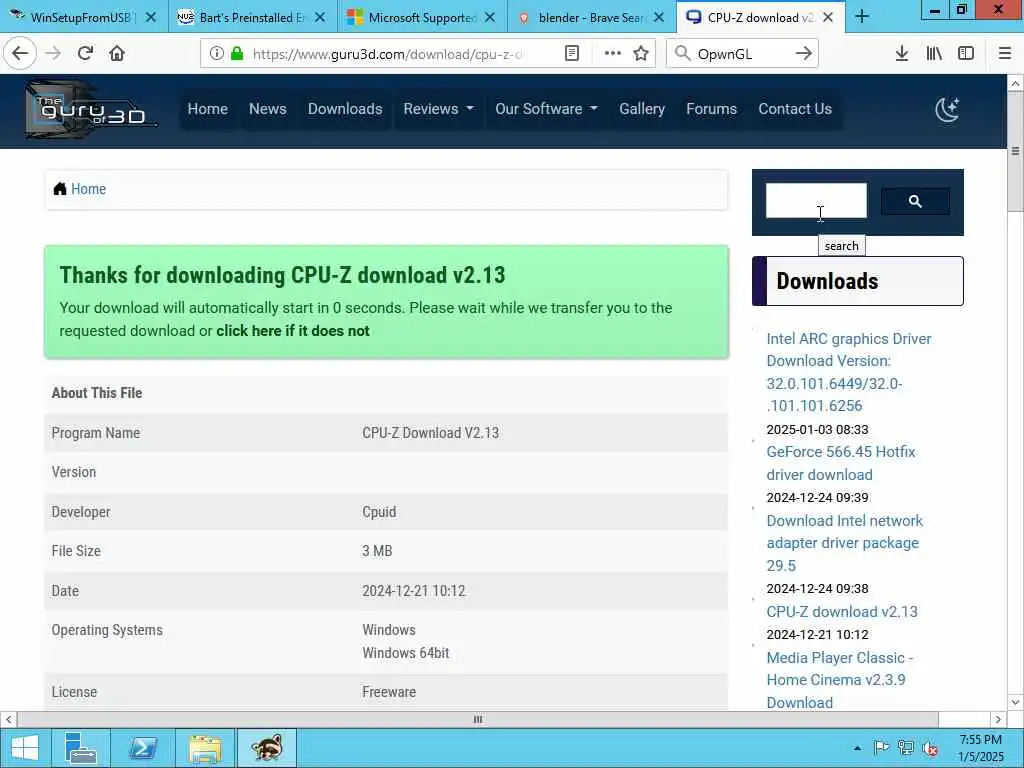Open CPU-Z download v2.13 sidebar link
Image resolution: width=1024 pixels, height=768 pixels.
tap(842, 611)
